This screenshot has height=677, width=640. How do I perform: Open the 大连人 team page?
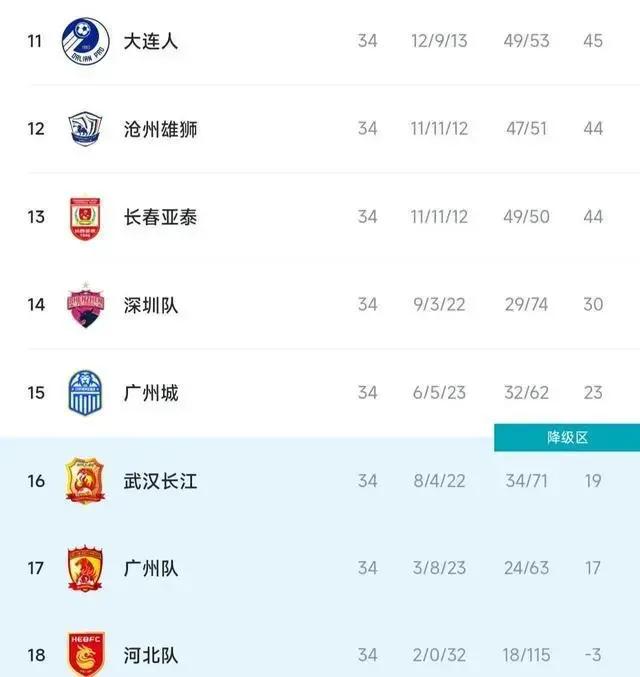coord(151,42)
